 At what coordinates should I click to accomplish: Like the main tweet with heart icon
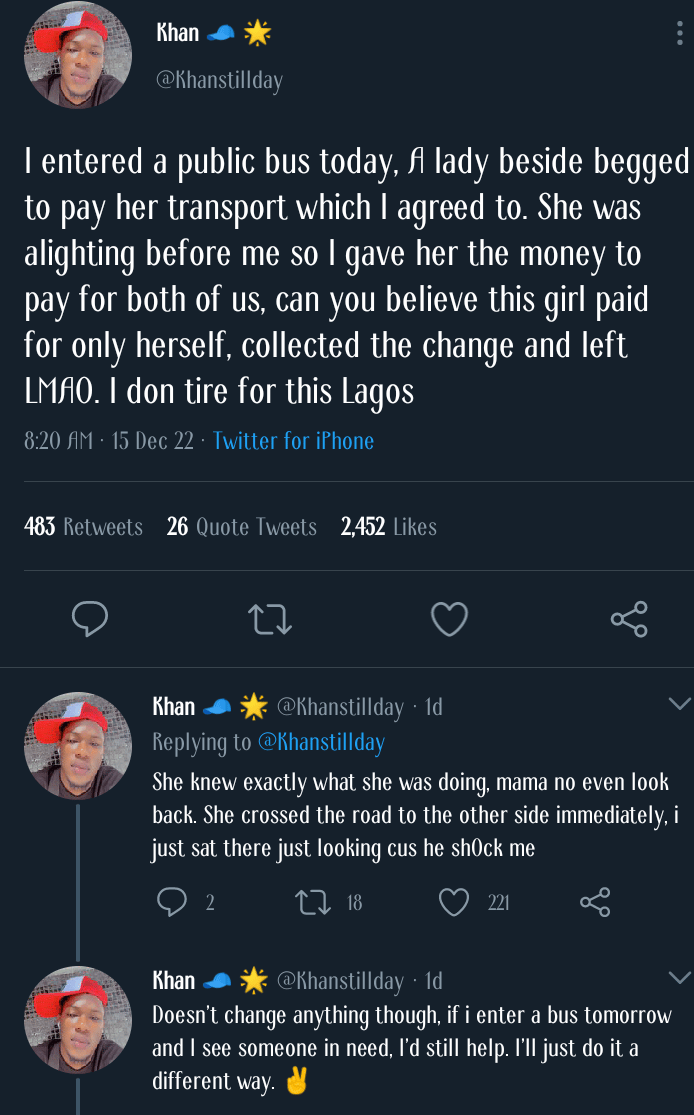click(x=449, y=619)
